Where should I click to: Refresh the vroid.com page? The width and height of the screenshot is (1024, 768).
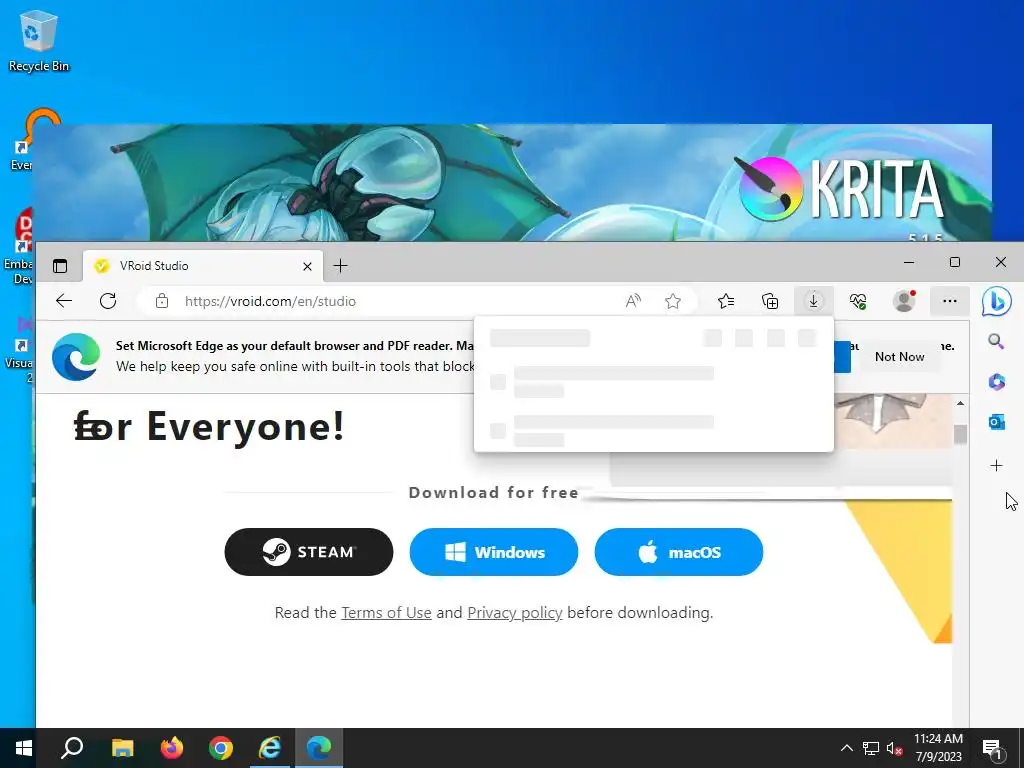108,301
